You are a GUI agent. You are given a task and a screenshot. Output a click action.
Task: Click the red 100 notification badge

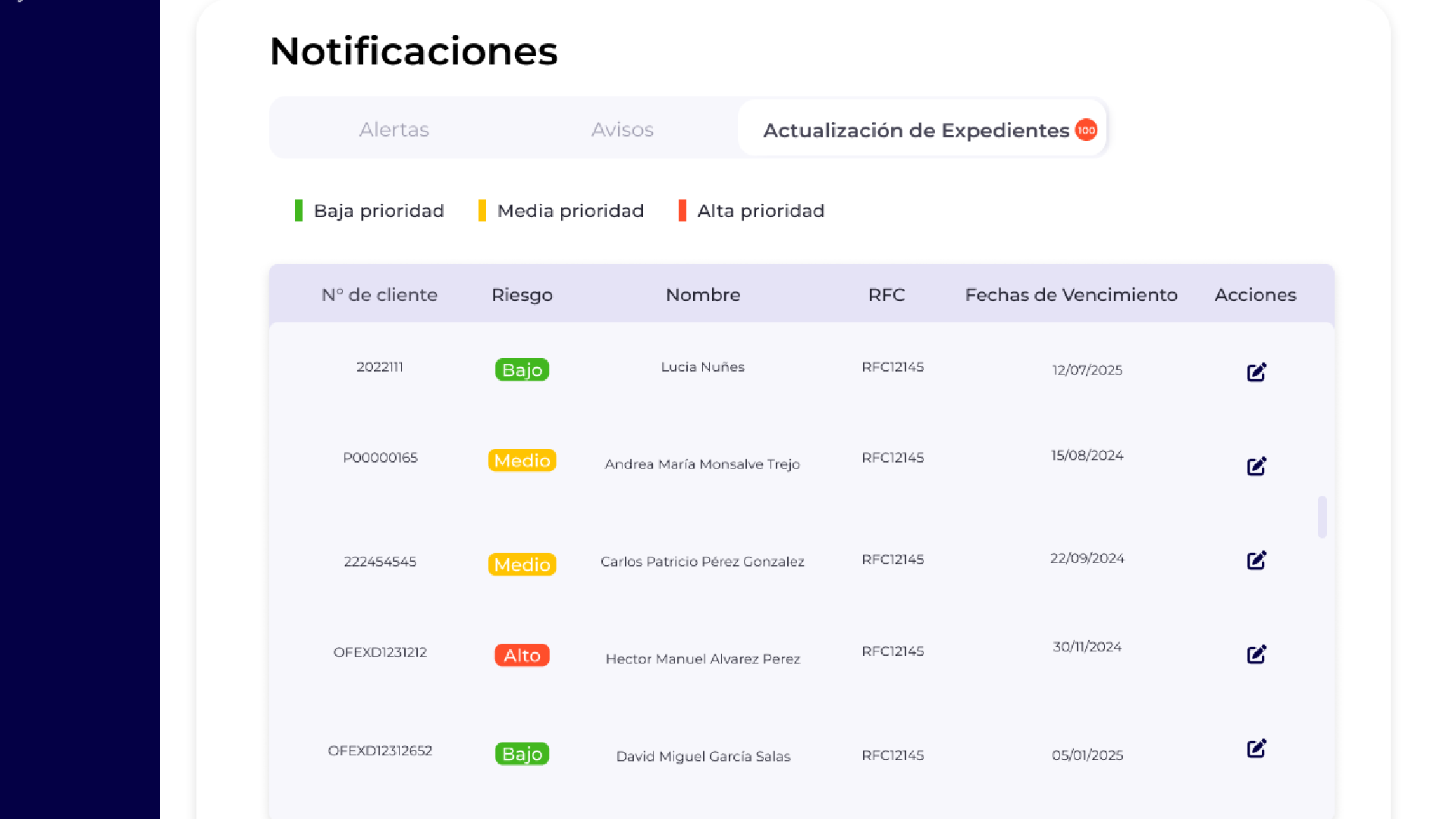pyautogui.click(x=1086, y=130)
